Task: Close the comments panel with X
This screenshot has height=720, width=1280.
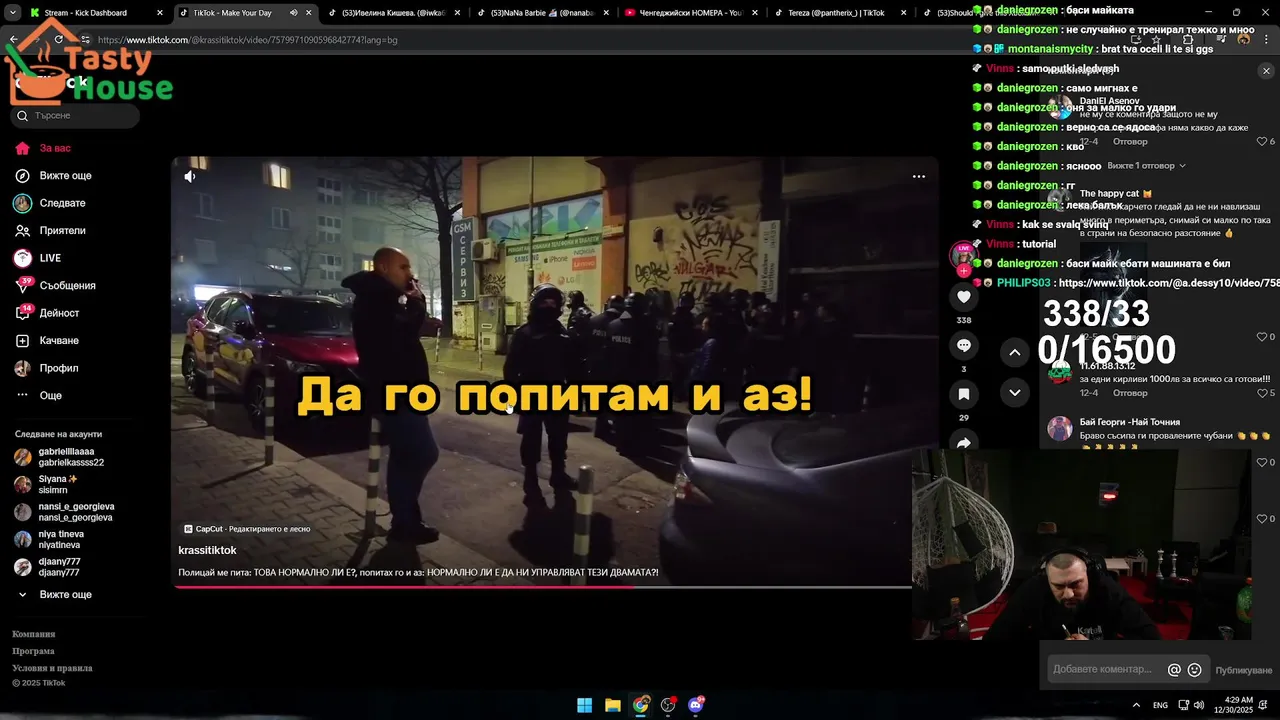Action: (1266, 71)
